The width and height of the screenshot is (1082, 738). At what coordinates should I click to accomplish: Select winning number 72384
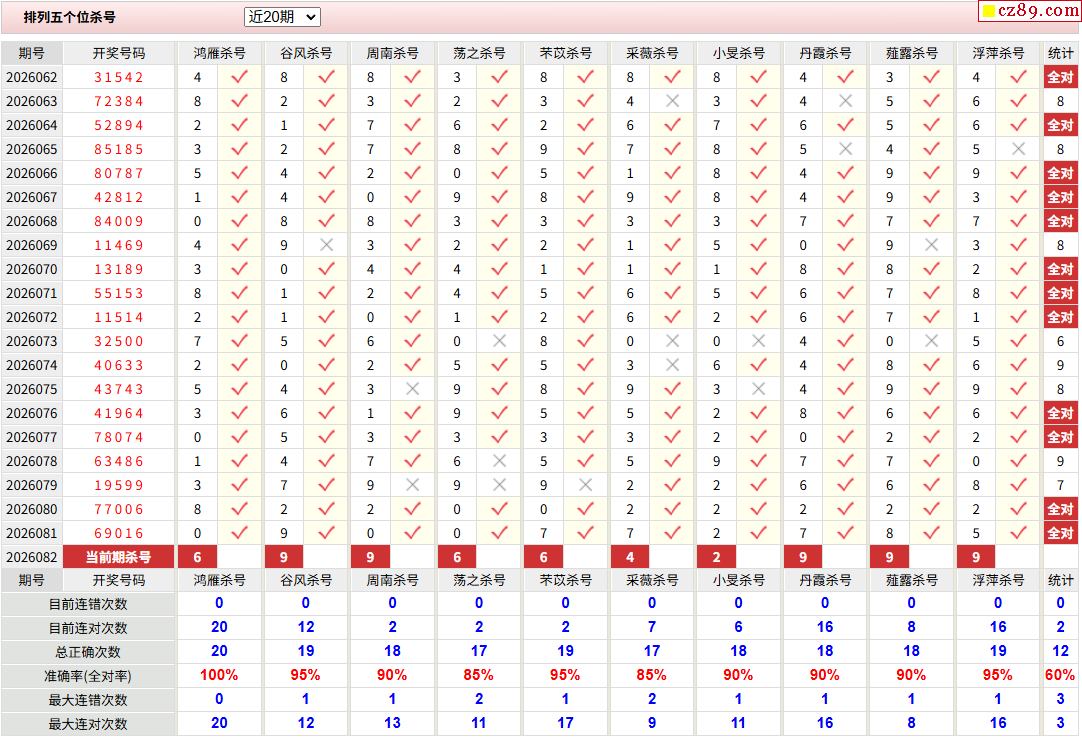click(x=119, y=101)
